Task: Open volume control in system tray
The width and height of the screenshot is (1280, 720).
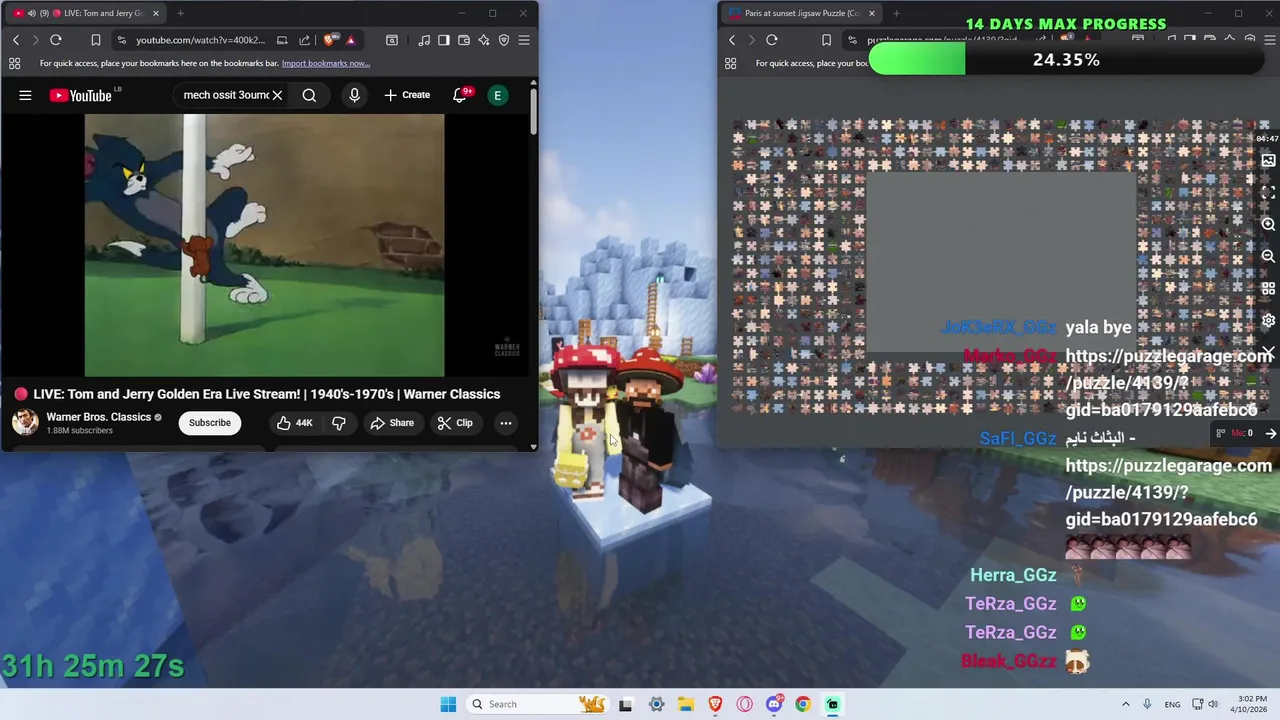Action: point(1214,704)
